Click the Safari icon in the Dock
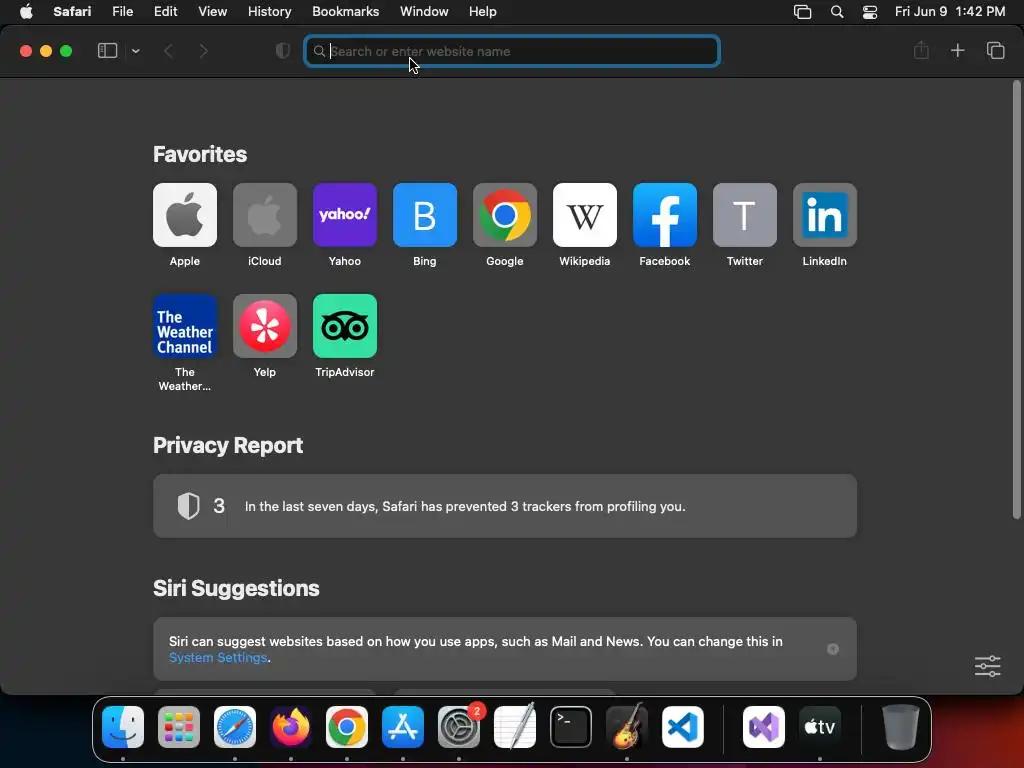 point(235,727)
